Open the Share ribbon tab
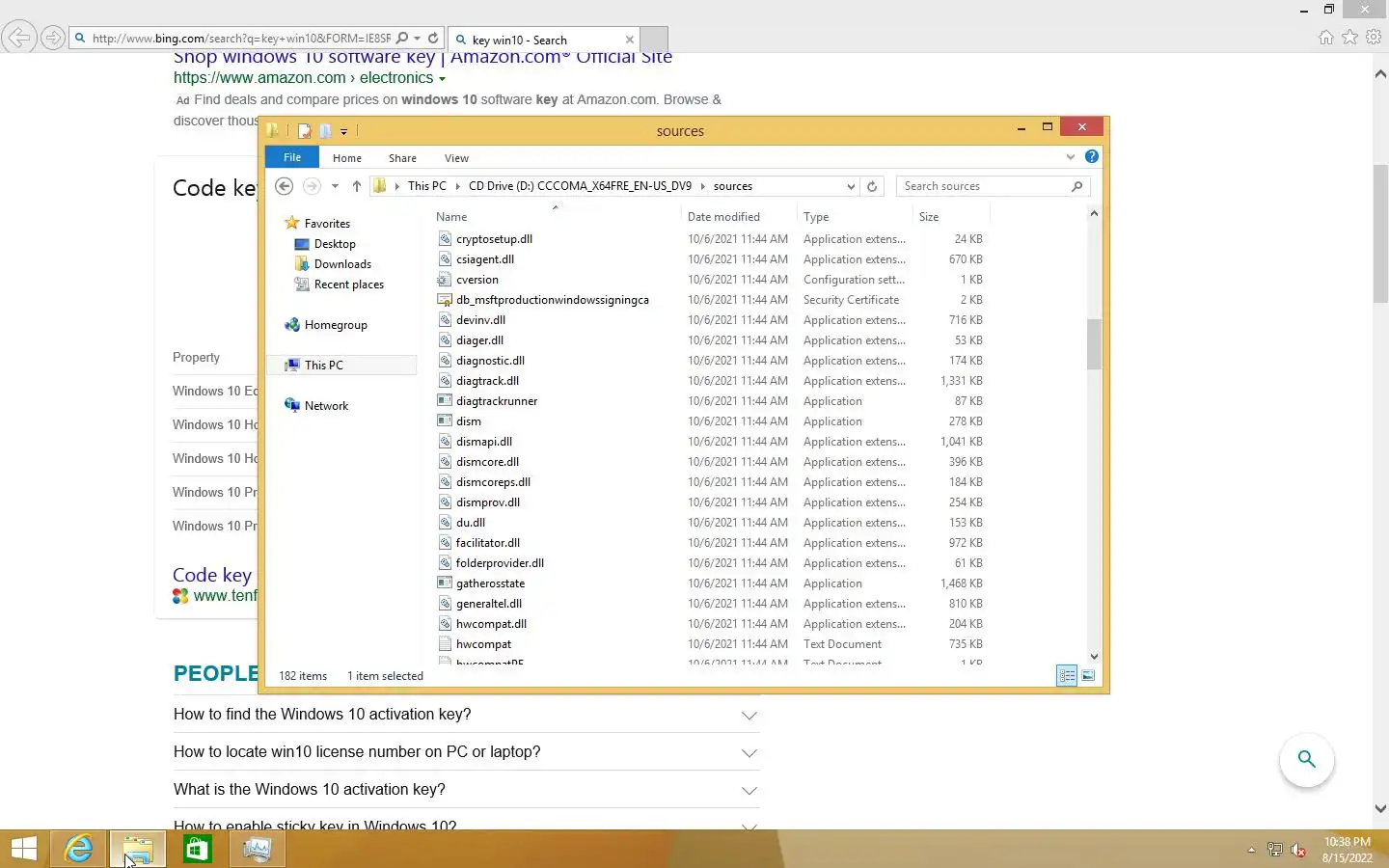The height and width of the screenshot is (868, 1389). [402, 158]
